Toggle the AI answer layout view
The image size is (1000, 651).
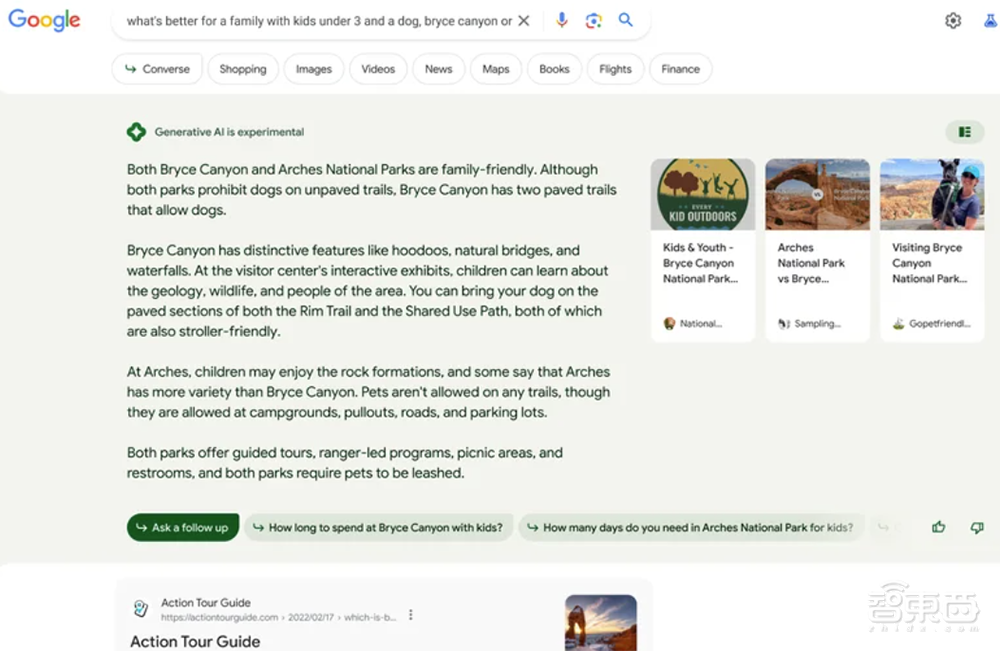point(964,132)
